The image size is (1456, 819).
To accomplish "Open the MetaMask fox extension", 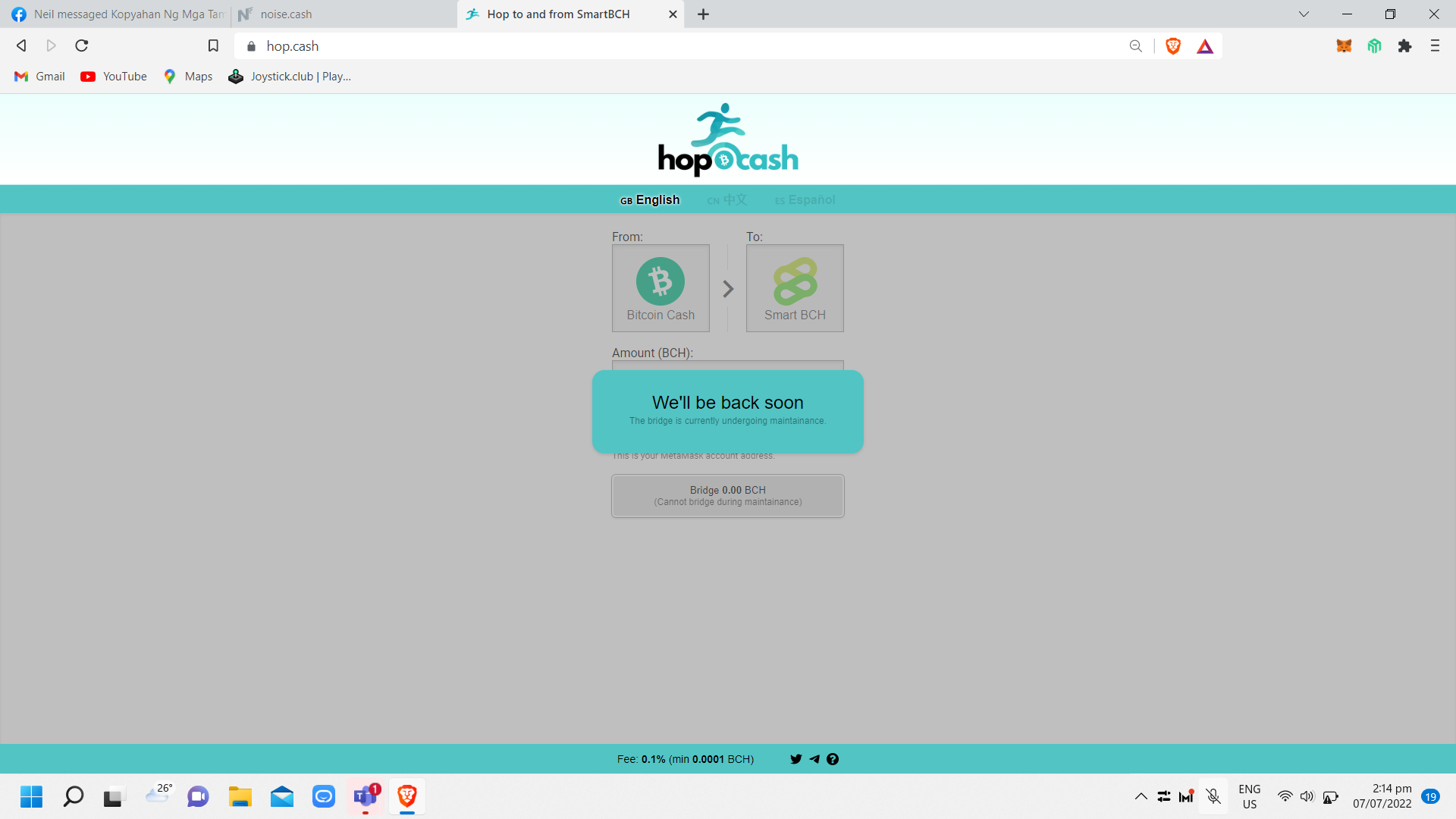I will (x=1344, y=46).
